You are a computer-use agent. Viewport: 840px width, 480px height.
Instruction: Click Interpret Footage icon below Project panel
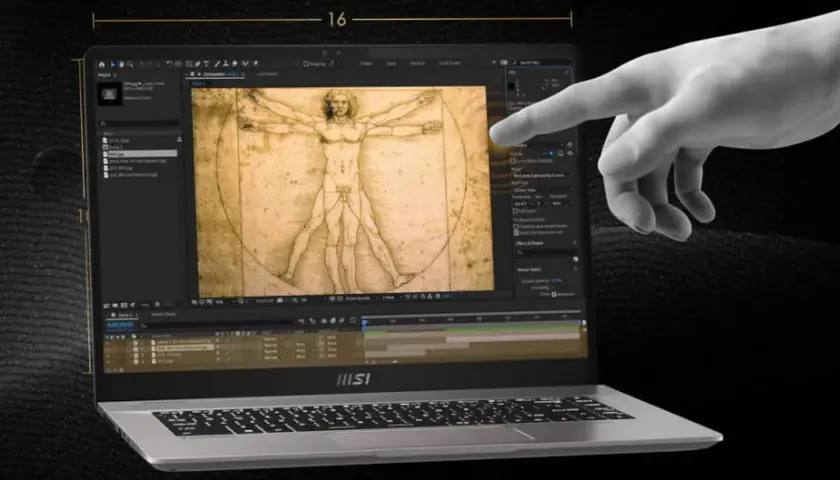[x=107, y=305]
